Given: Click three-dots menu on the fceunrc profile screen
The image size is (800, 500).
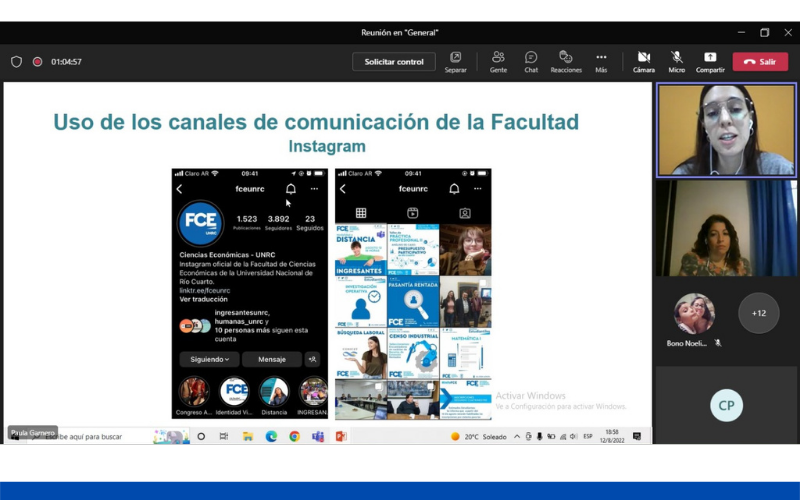Looking at the screenshot, I should pyautogui.click(x=314, y=189).
